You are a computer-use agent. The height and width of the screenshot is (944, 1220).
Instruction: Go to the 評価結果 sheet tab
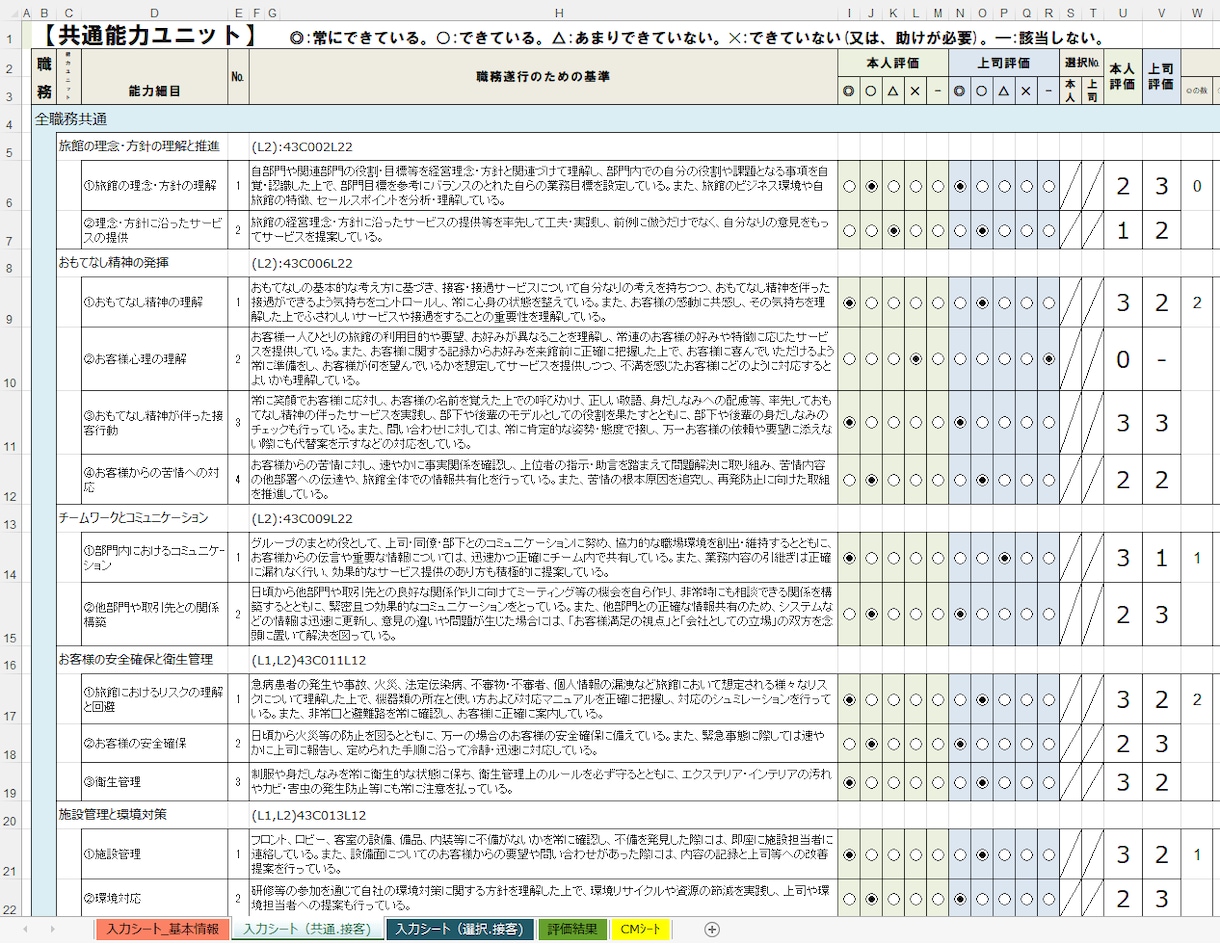574,930
